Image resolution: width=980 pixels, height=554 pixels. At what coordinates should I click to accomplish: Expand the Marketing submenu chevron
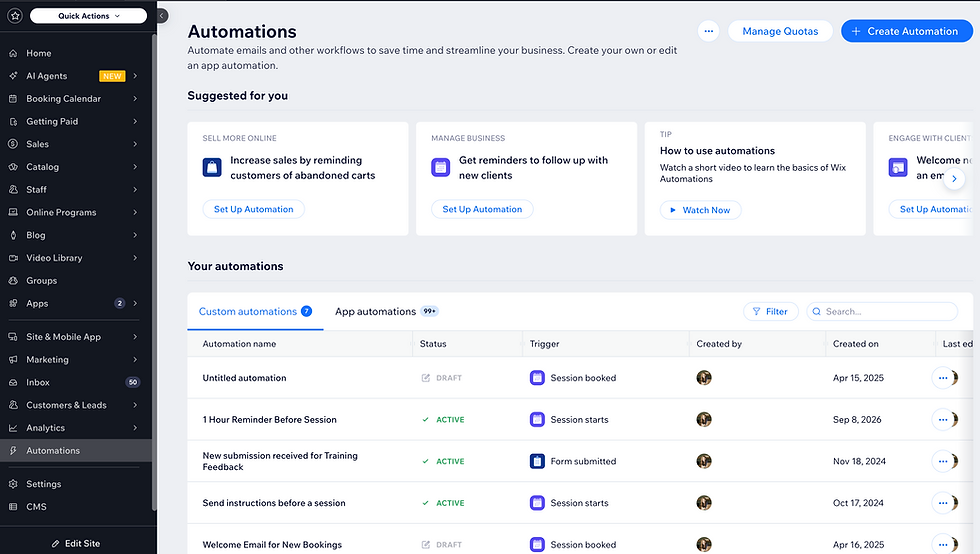(x=135, y=360)
